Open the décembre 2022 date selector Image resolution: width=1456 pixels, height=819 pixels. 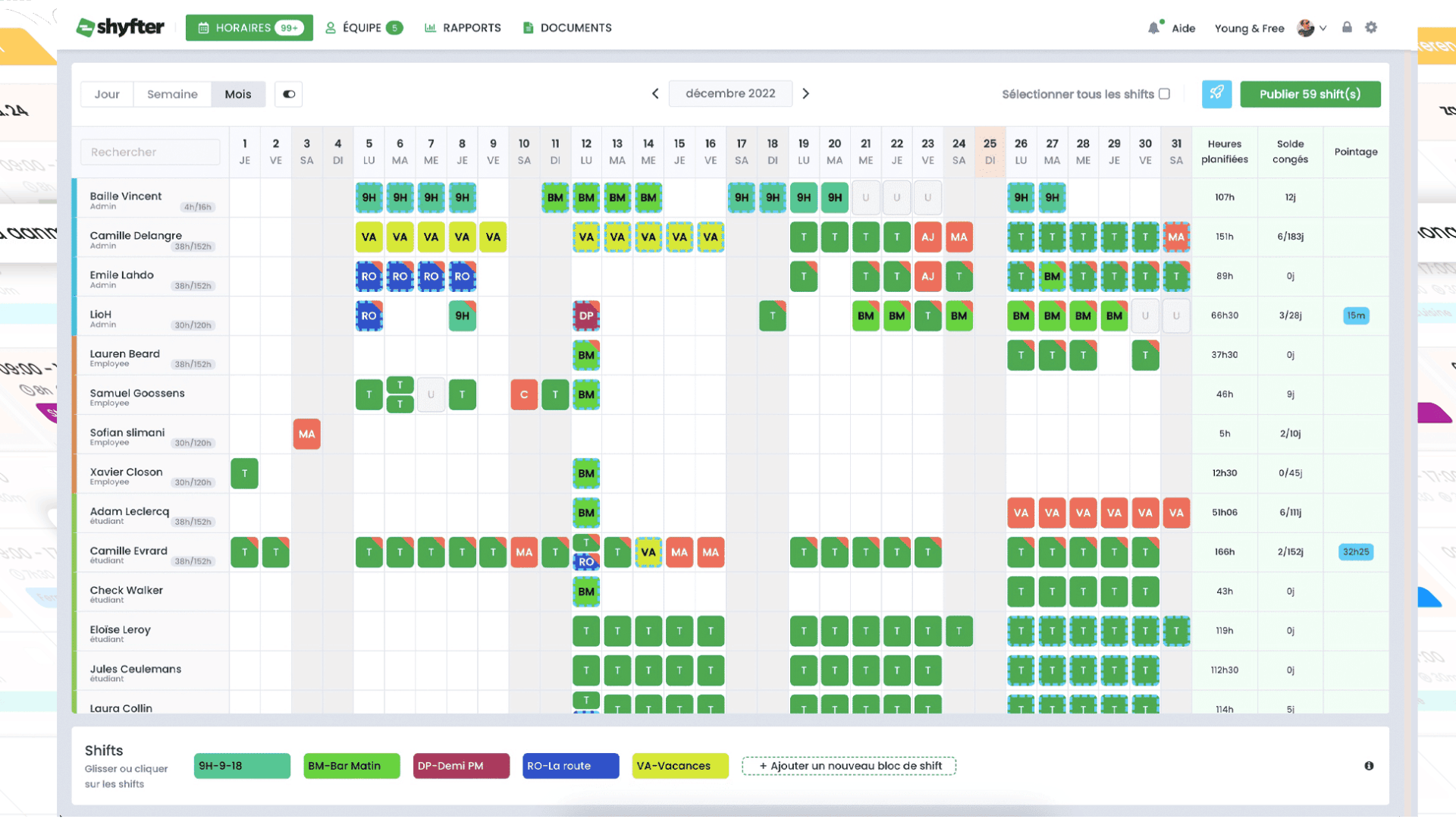pyautogui.click(x=730, y=94)
